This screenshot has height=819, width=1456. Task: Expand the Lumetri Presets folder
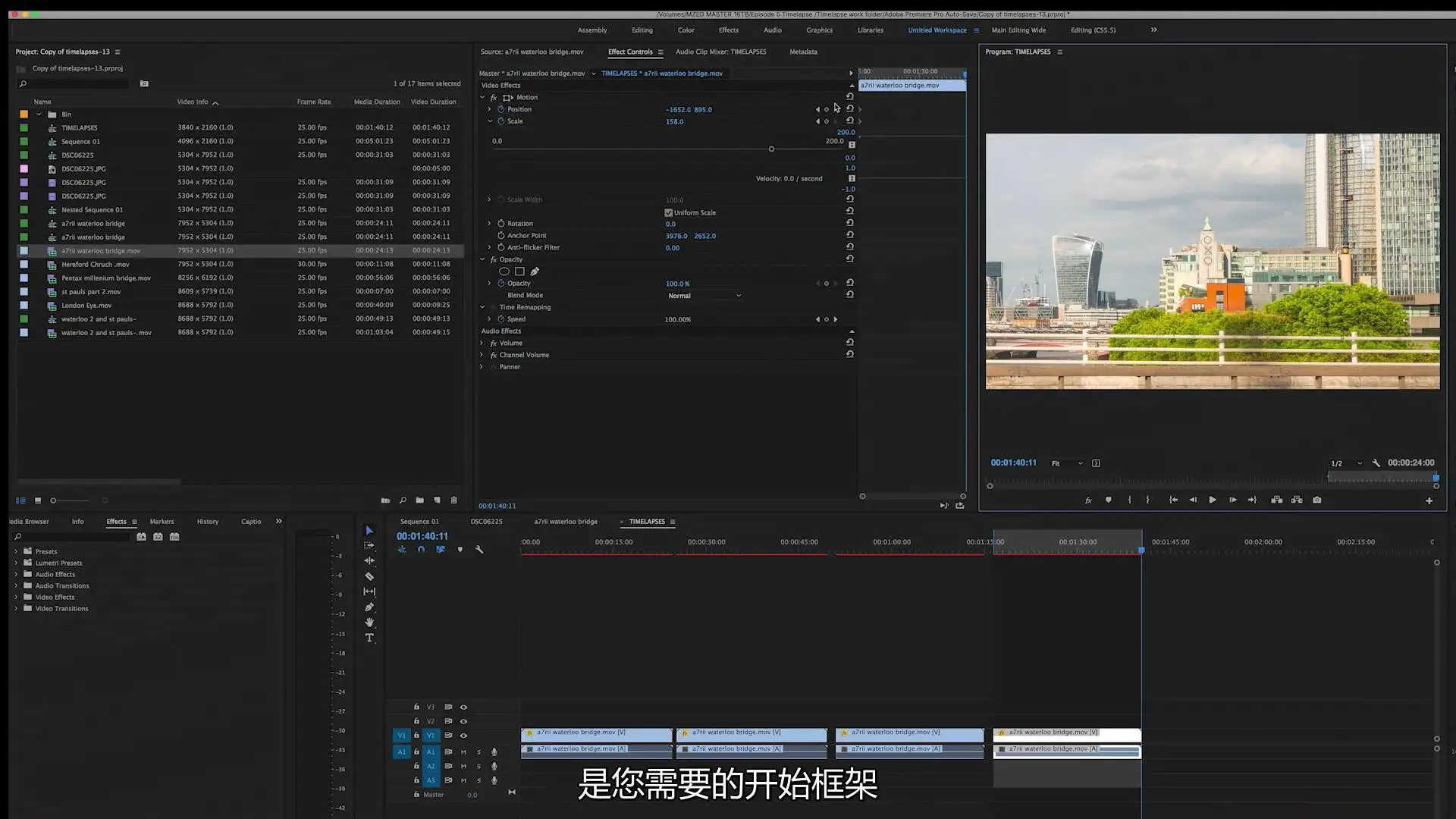click(x=16, y=563)
